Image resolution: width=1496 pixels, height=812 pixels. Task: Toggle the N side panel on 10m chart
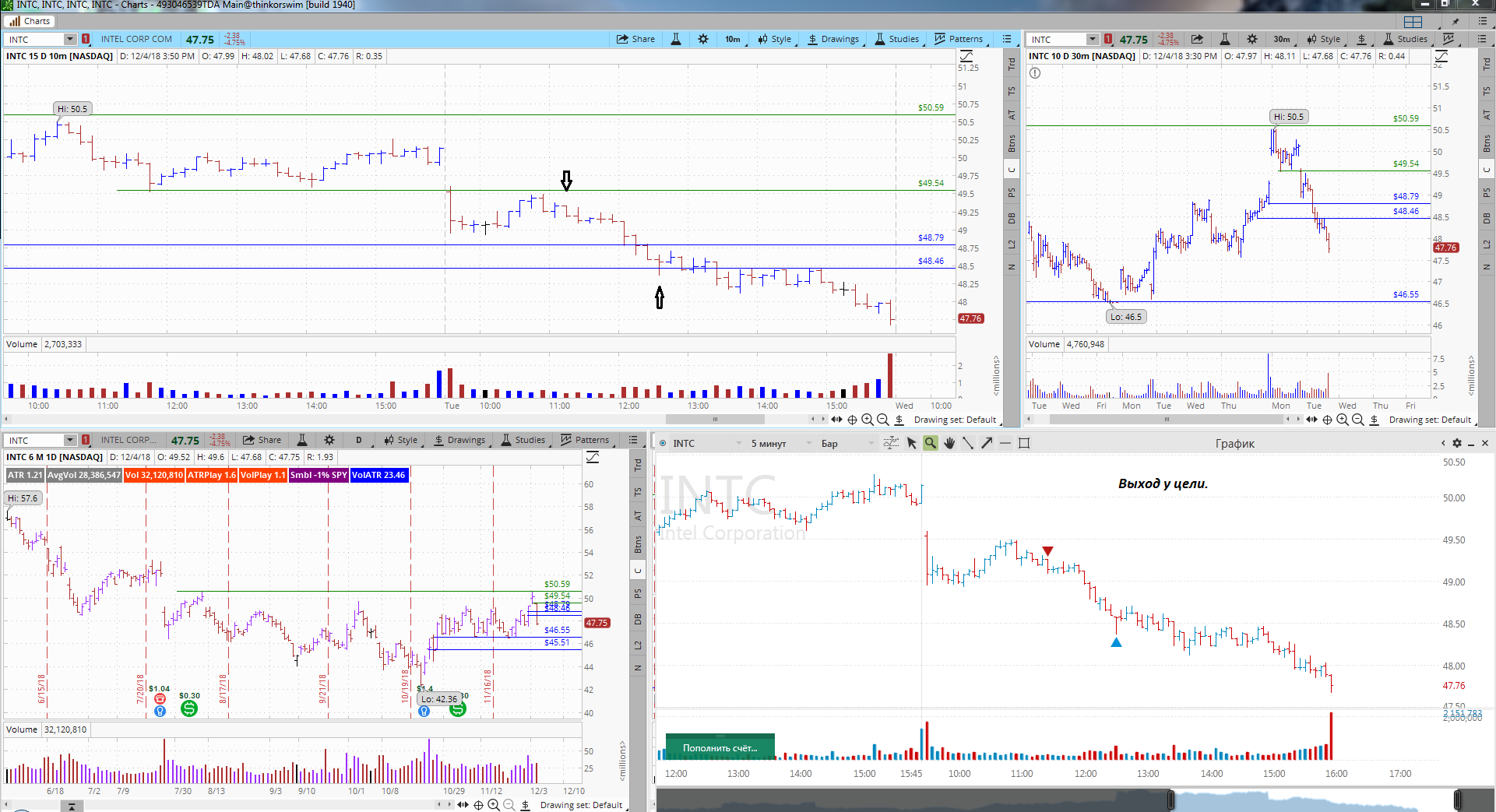[x=1012, y=267]
